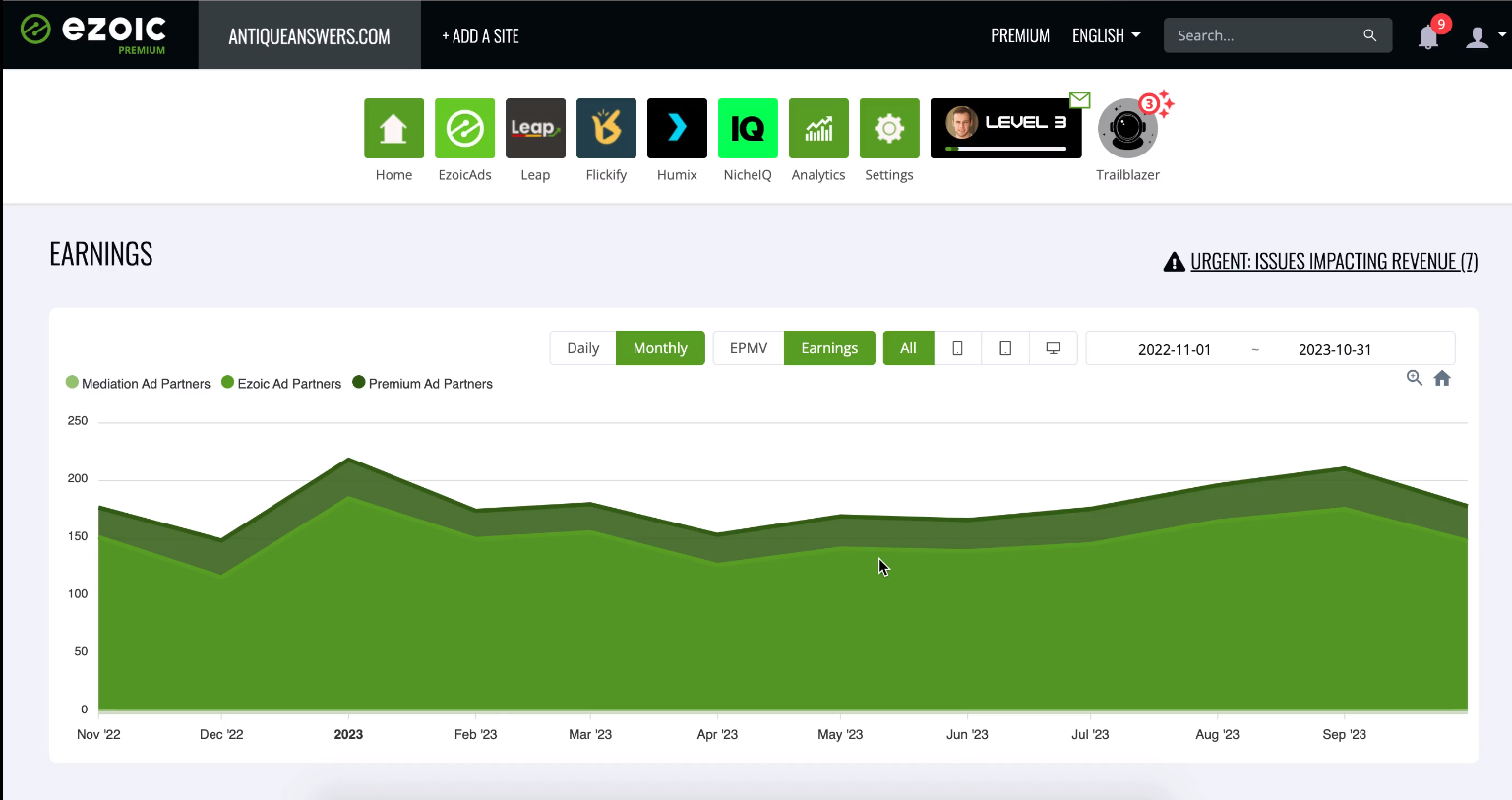The image size is (1512, 800).
Task: Open the English language dropdown
Action: coord(1106,35)
